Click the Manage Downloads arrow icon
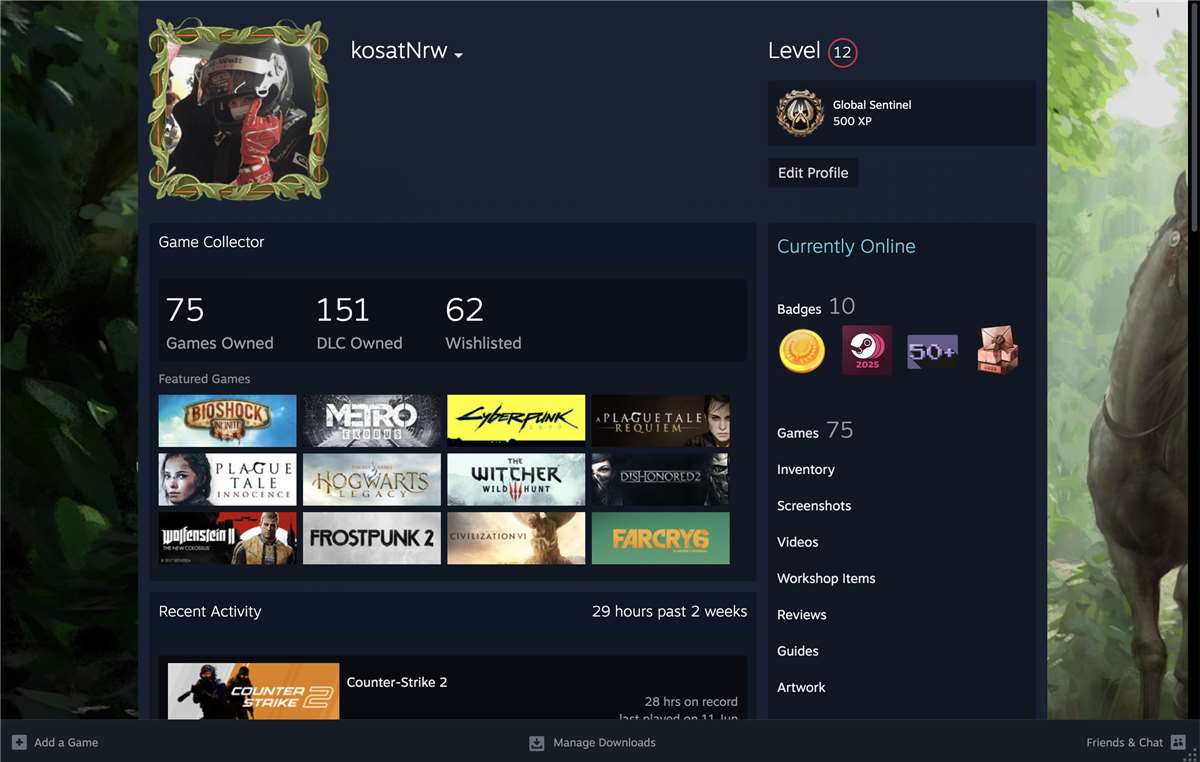Screen dimensions: 1200x762 pos(537,742)
